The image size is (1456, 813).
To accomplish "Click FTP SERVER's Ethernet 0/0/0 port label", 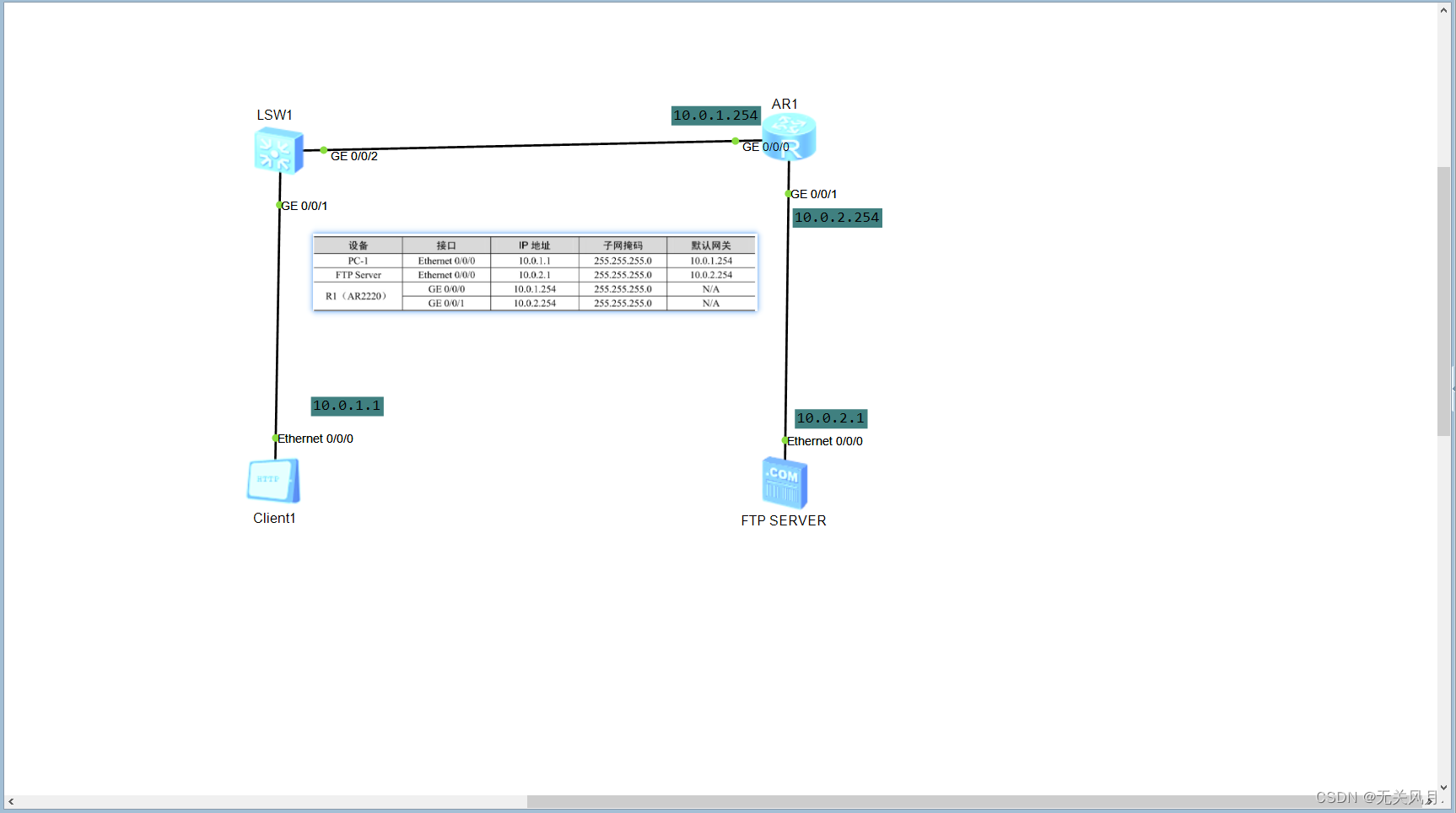I will tap(825, 441).
